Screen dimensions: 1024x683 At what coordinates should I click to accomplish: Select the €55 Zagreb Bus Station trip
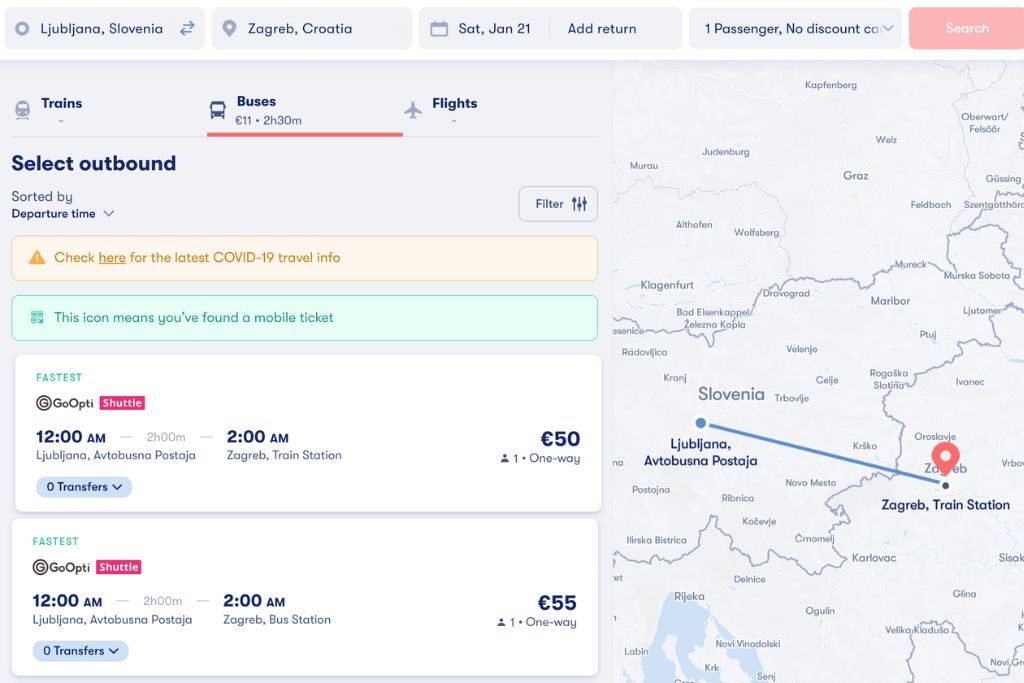click(x=304, y=597)
